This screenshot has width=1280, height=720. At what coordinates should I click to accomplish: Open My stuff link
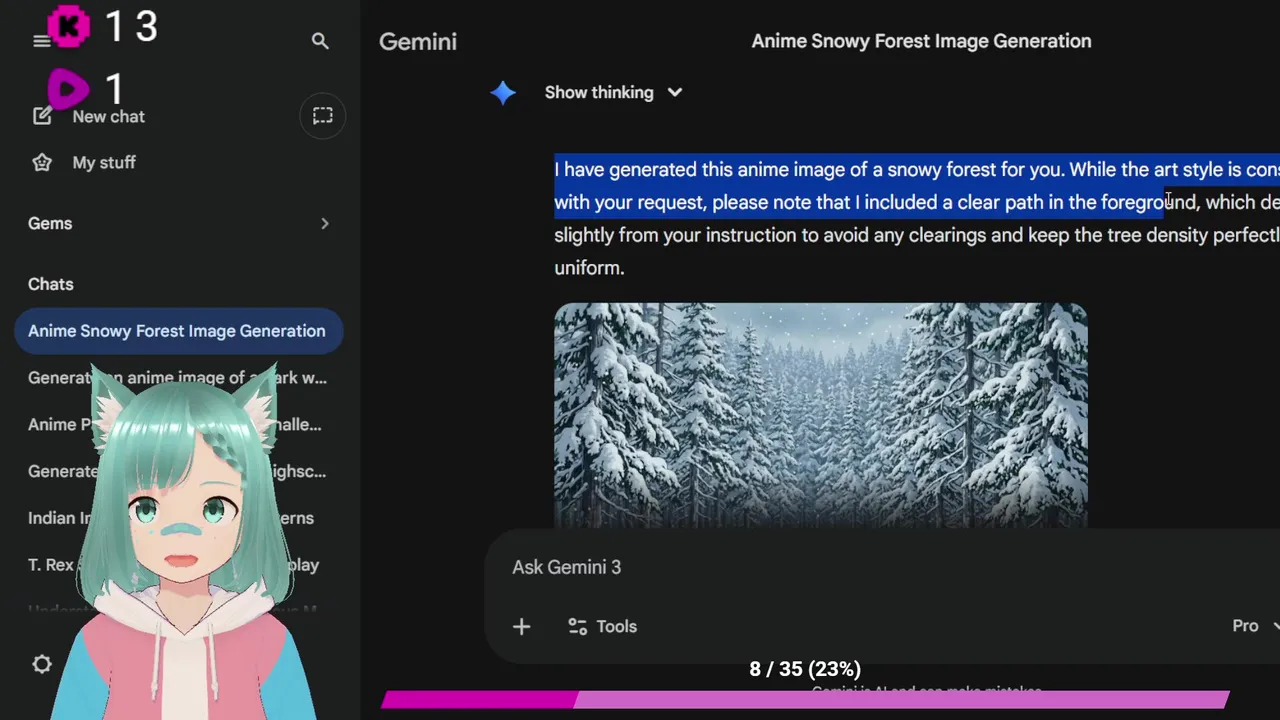coord(104,163)
